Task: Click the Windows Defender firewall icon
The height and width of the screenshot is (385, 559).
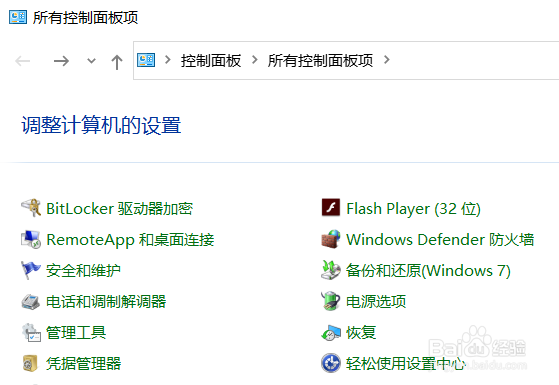Action: 331,239
